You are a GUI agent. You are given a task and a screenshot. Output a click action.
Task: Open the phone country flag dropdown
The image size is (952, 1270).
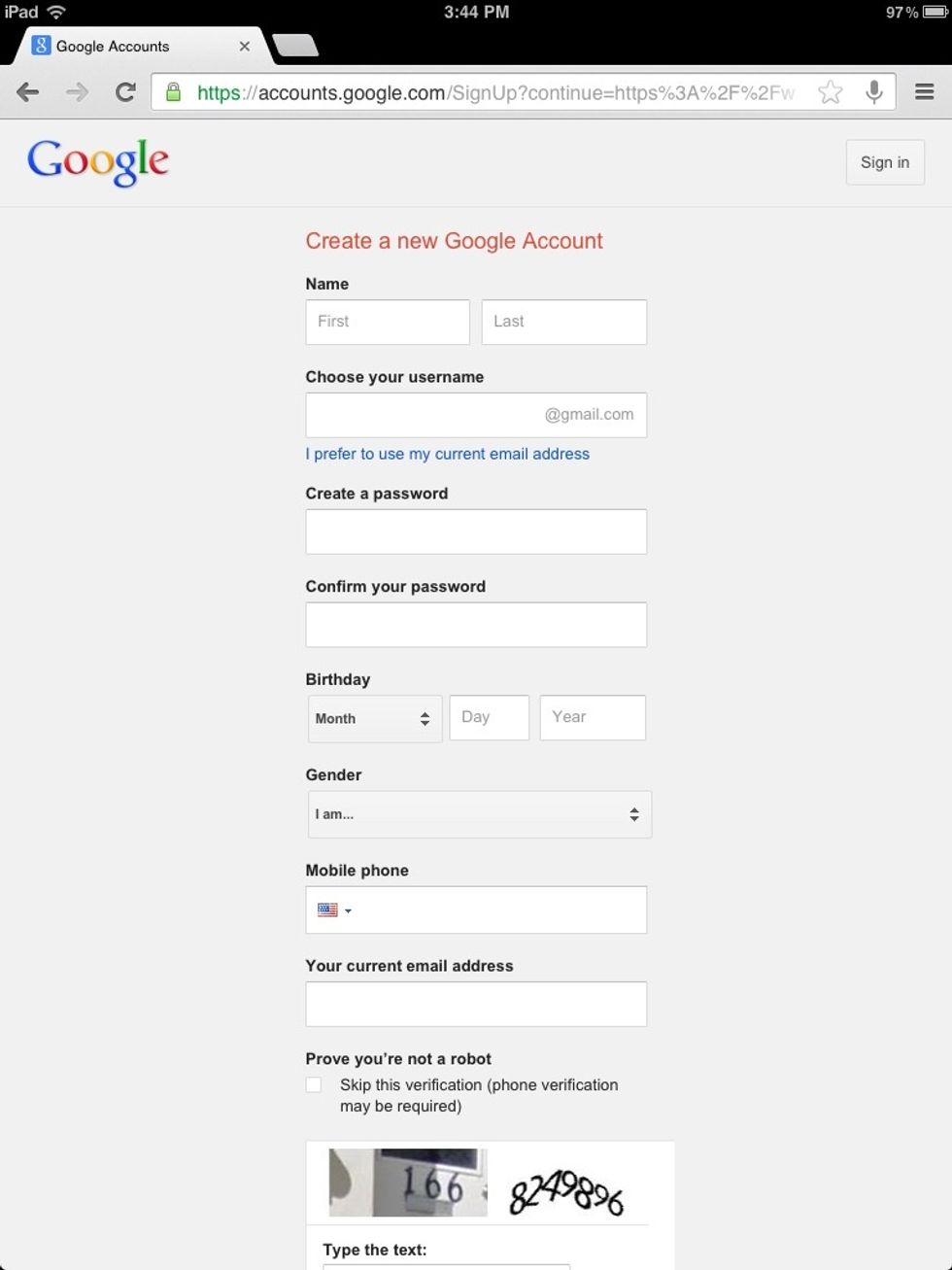332,910
